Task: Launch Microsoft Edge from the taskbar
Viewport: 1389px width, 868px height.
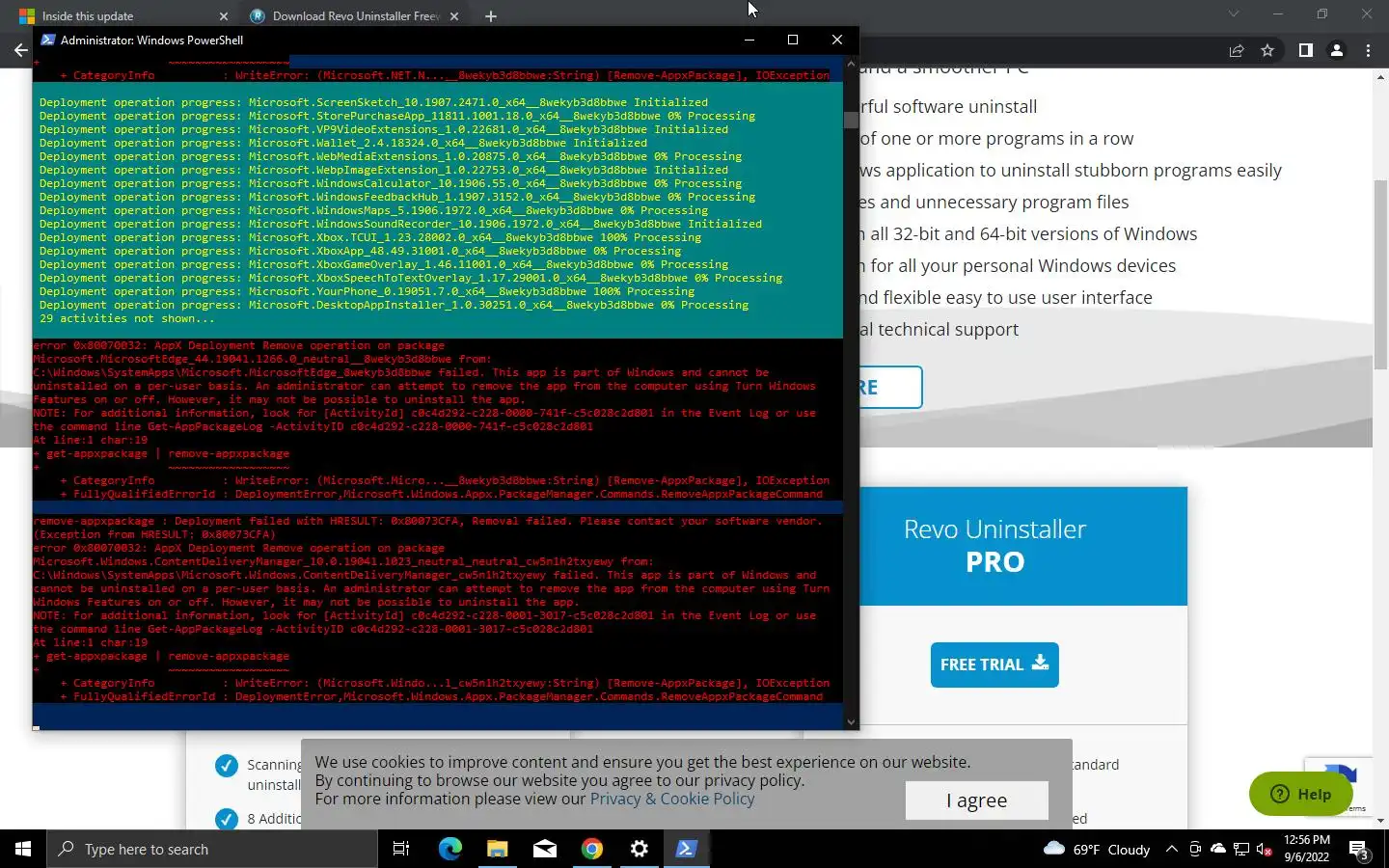Action: click(449, 849)
